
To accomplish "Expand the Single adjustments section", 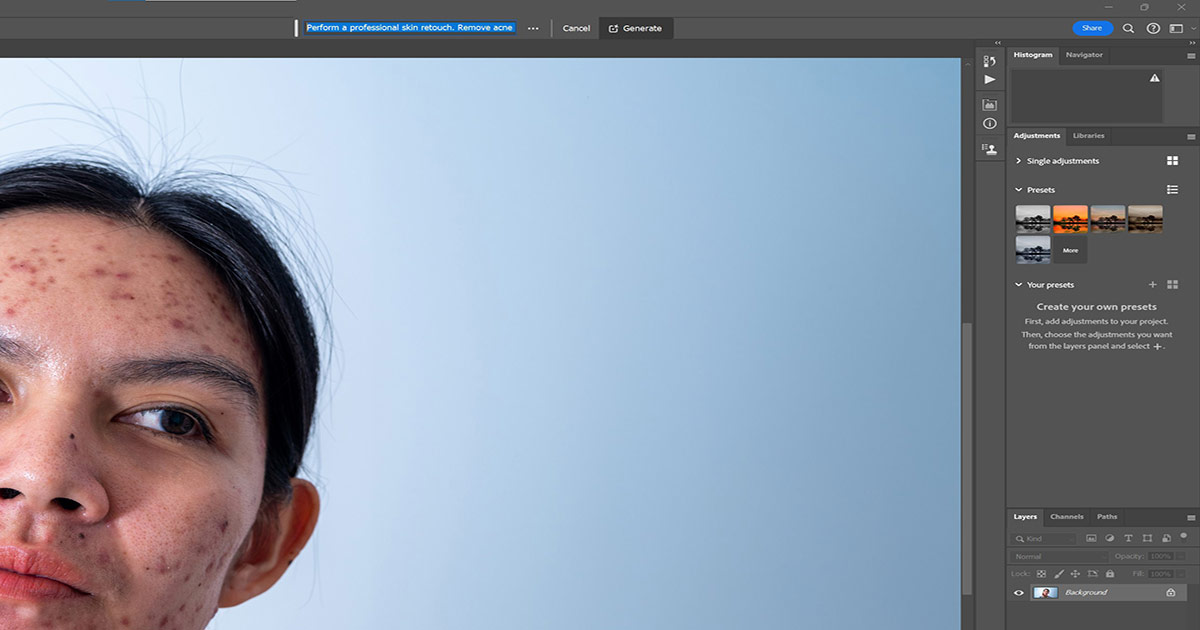I will (1017, 160).
